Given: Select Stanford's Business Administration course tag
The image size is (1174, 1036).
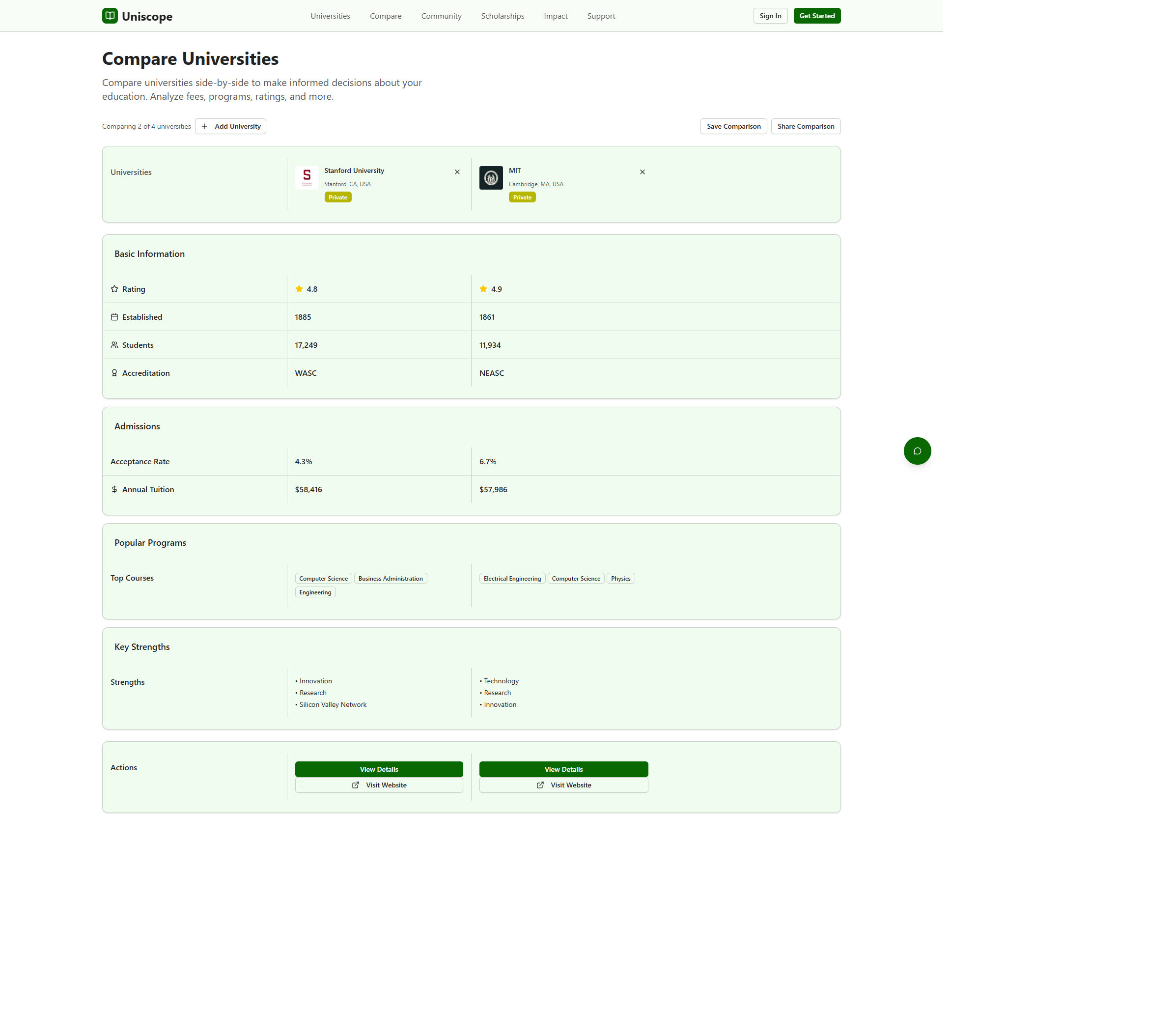Looking at the screenshot, I should coord(390,578).
